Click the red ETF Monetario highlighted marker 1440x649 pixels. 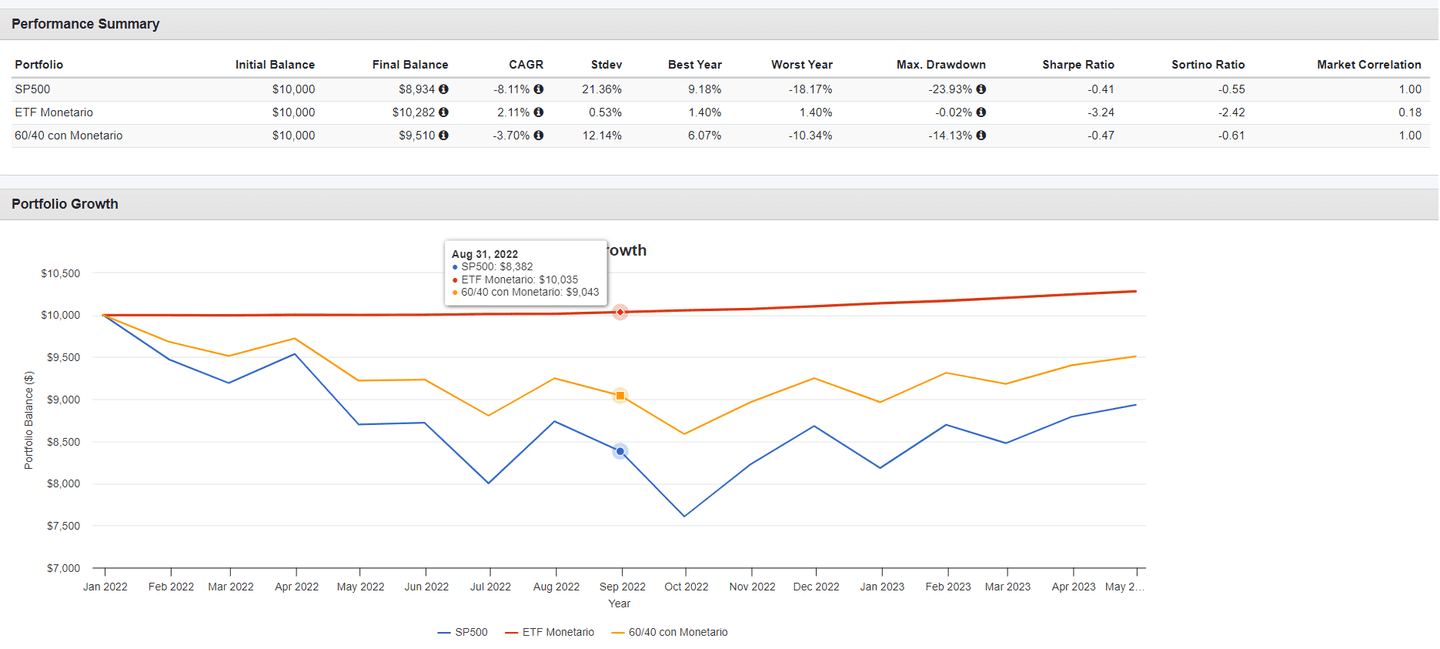(x=620, y=313)
